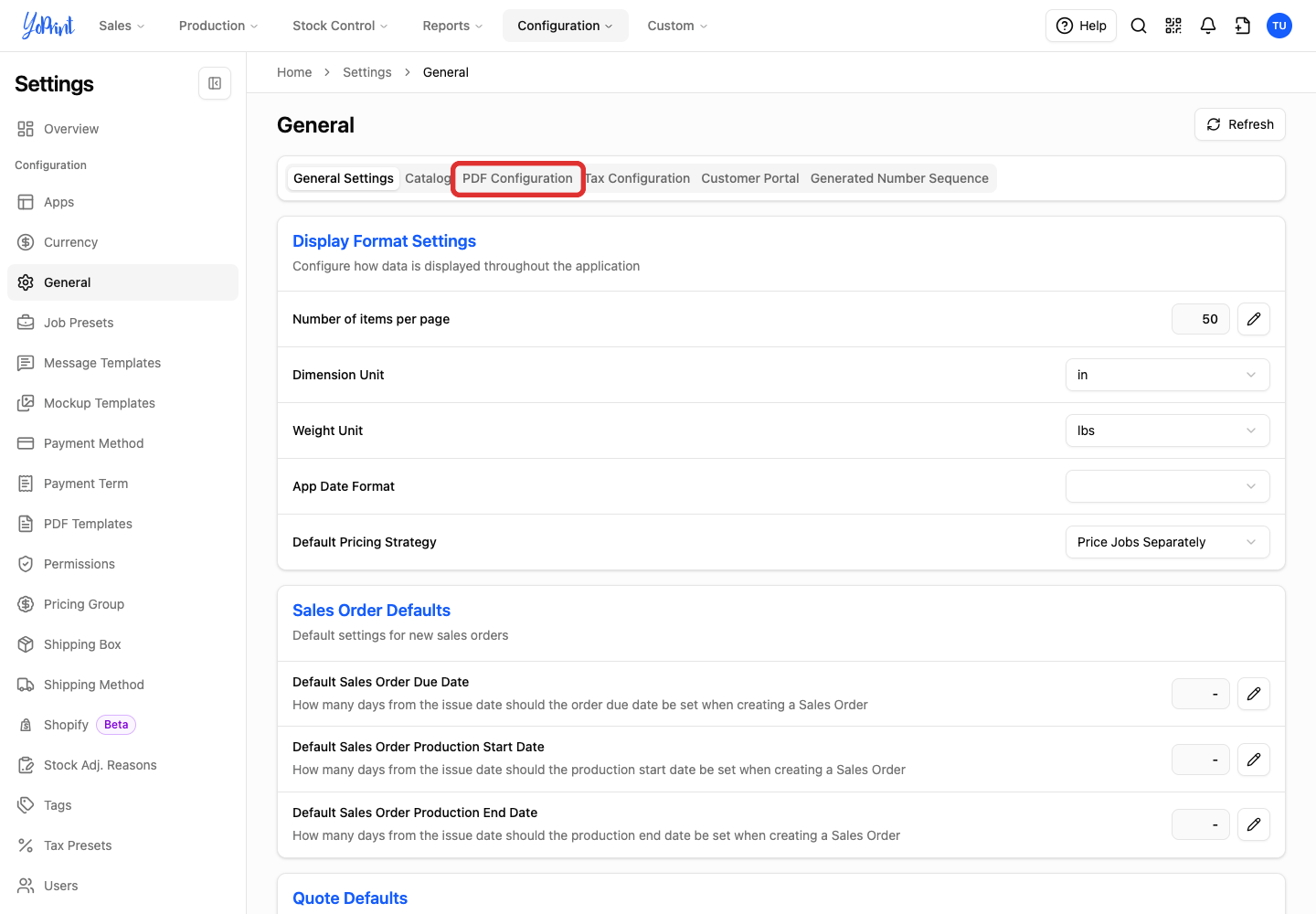Switch to the Catalog tab
Image resolution: width=1316 pixels, height=914 pixels.
(427, 178)
